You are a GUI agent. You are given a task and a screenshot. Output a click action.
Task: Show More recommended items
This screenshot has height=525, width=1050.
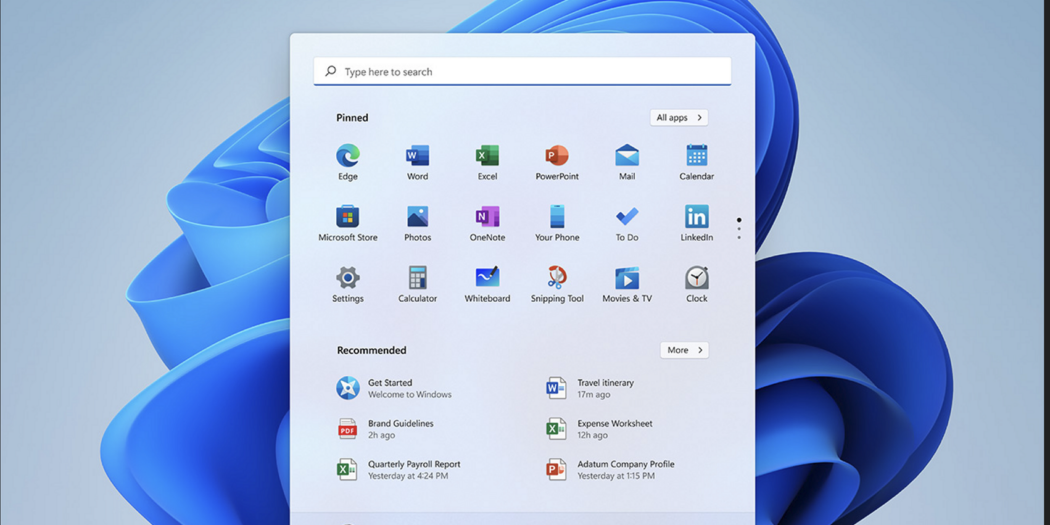(684, 350)
